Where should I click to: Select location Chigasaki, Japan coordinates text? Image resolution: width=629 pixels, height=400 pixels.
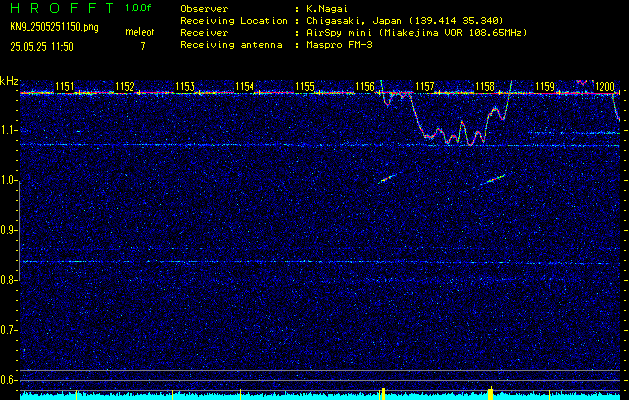[x=405, y=21]
